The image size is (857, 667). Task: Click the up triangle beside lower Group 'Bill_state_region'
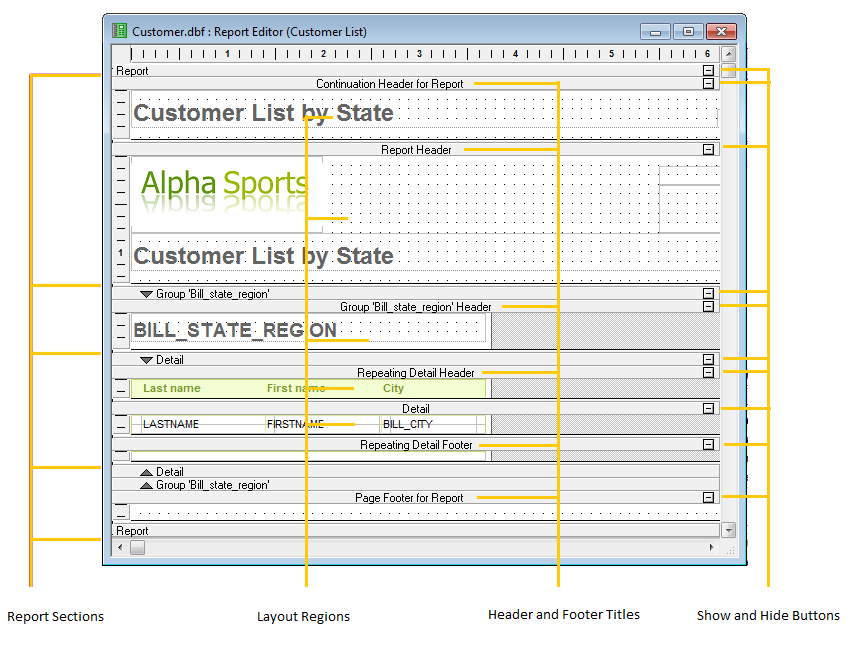click(146, 485)
